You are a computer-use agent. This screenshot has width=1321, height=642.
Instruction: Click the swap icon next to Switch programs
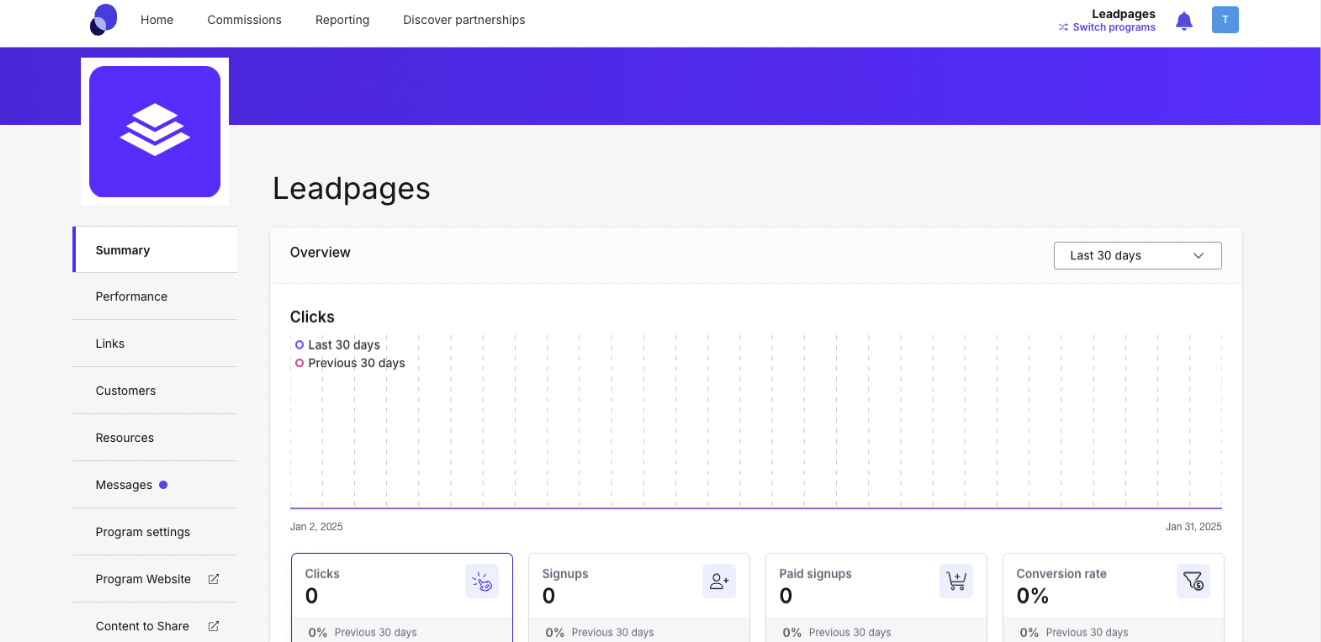point(1061,27)
